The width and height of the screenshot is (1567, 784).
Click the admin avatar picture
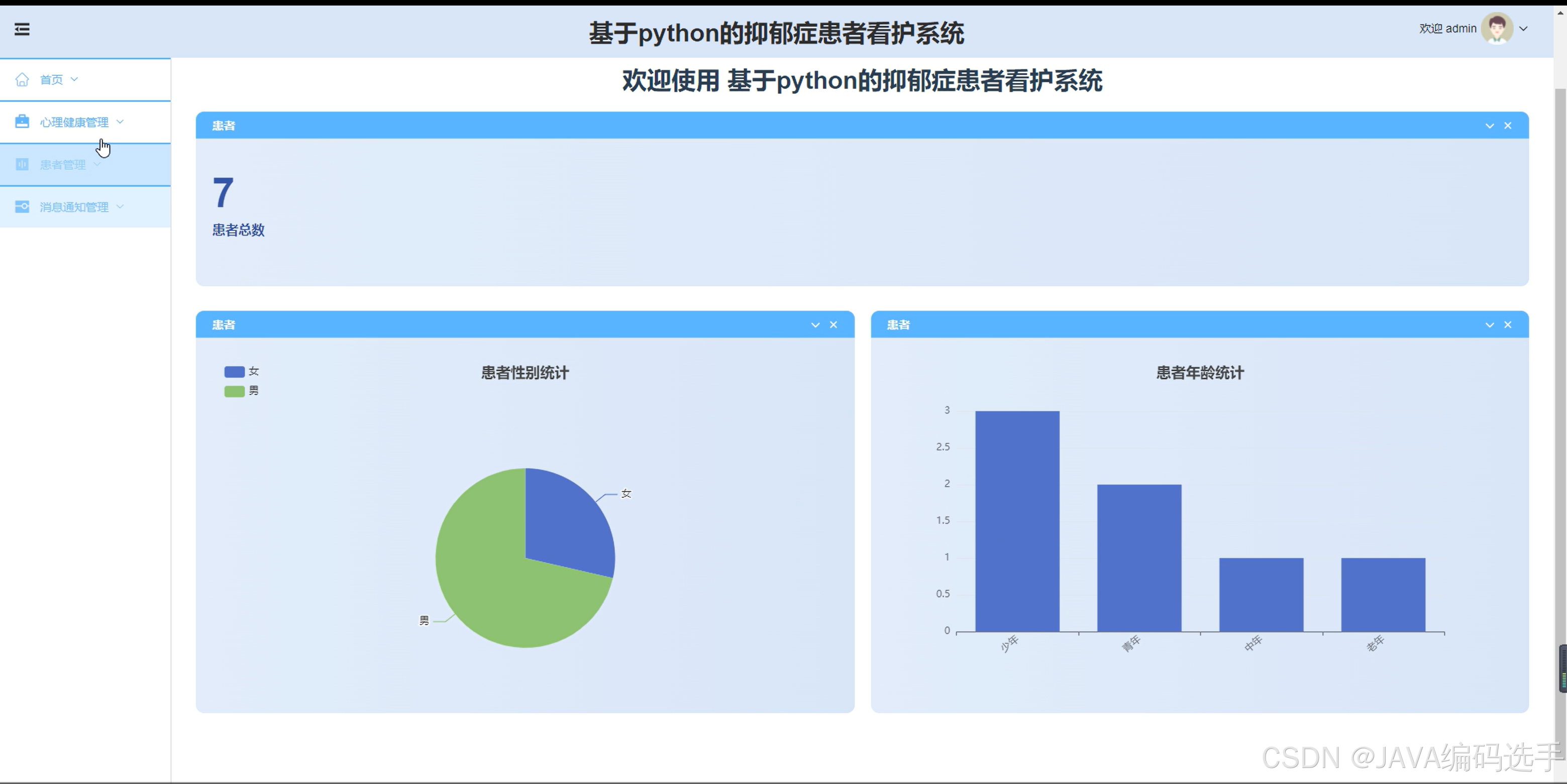[x=1497, y=29]
